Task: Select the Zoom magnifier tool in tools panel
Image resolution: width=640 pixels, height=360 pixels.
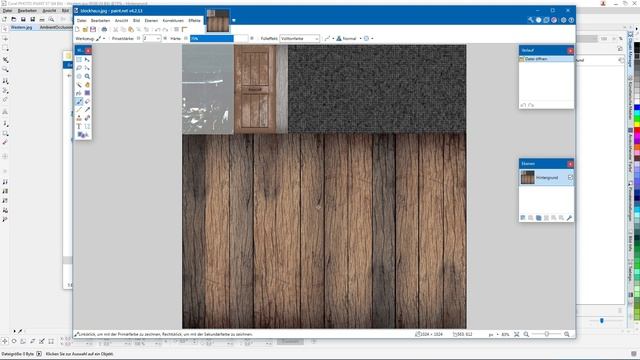Action: click(x=87, y=76)
